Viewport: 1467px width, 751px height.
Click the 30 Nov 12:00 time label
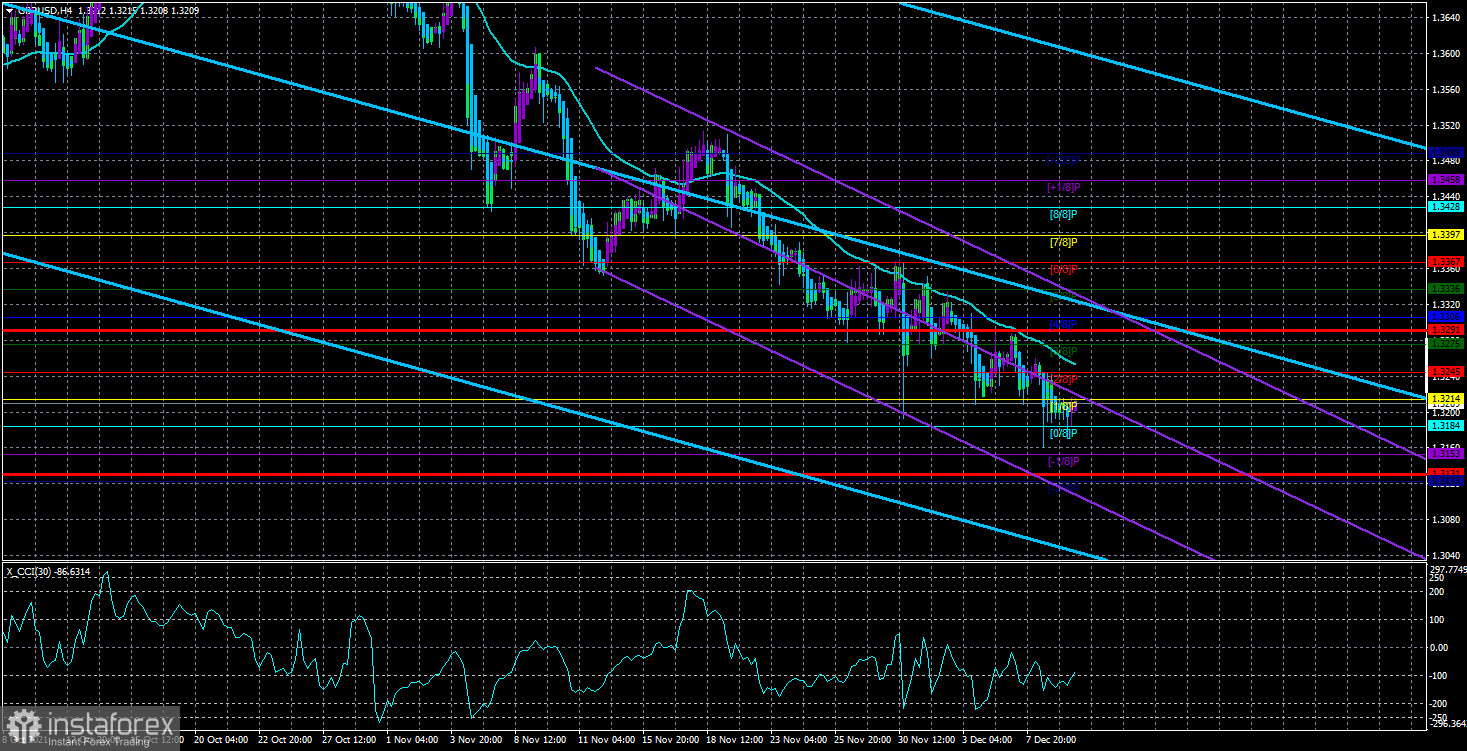pos(926,740)
